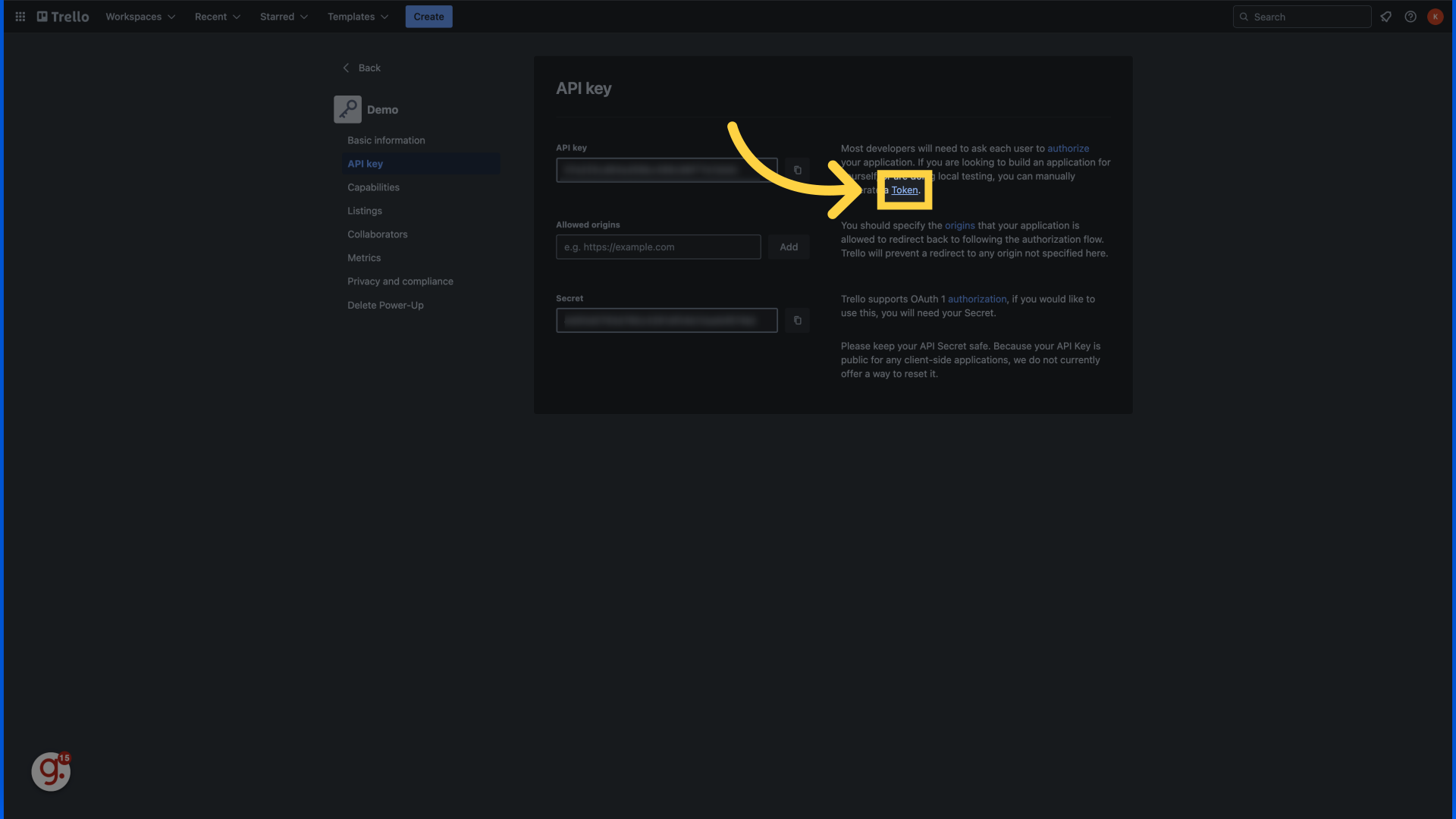The width and height of the screenshot is (1456, 819).
Task: Copy the API key with copy icon
Action: (797, 170)
